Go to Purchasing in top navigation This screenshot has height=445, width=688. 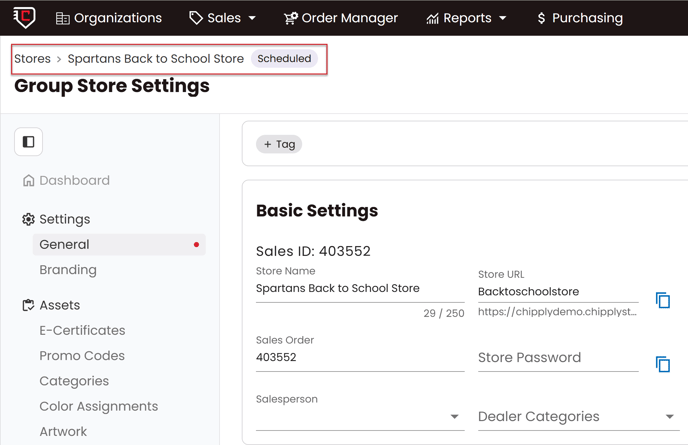[579, 18]
